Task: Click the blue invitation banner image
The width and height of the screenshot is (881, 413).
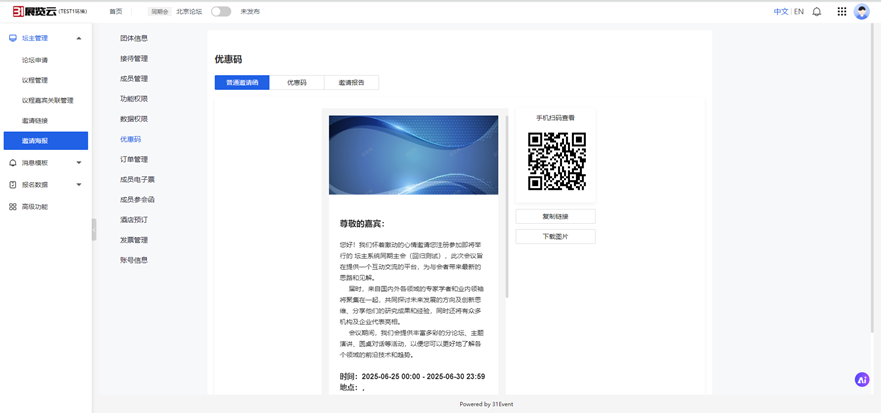Action: (x=414, y=155)
